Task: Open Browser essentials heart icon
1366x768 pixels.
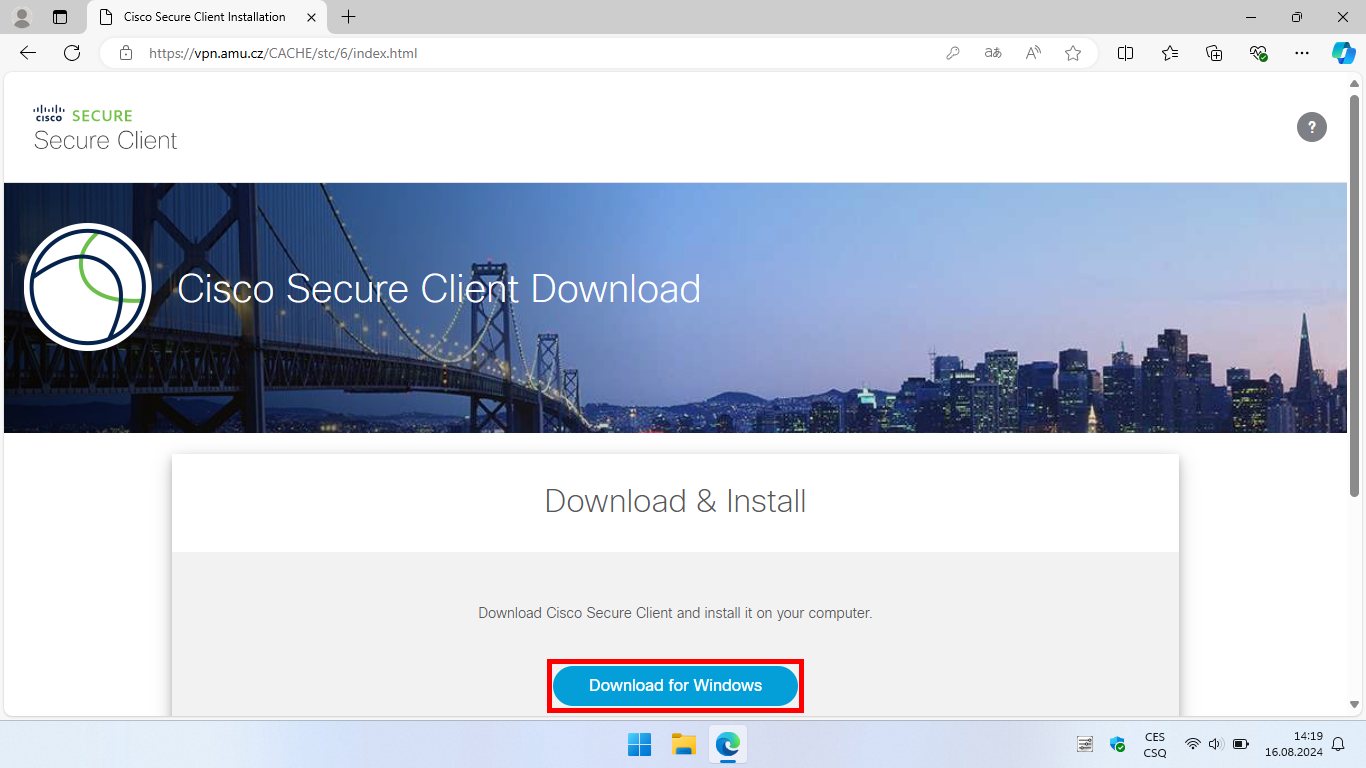Action: (1259, 53)
